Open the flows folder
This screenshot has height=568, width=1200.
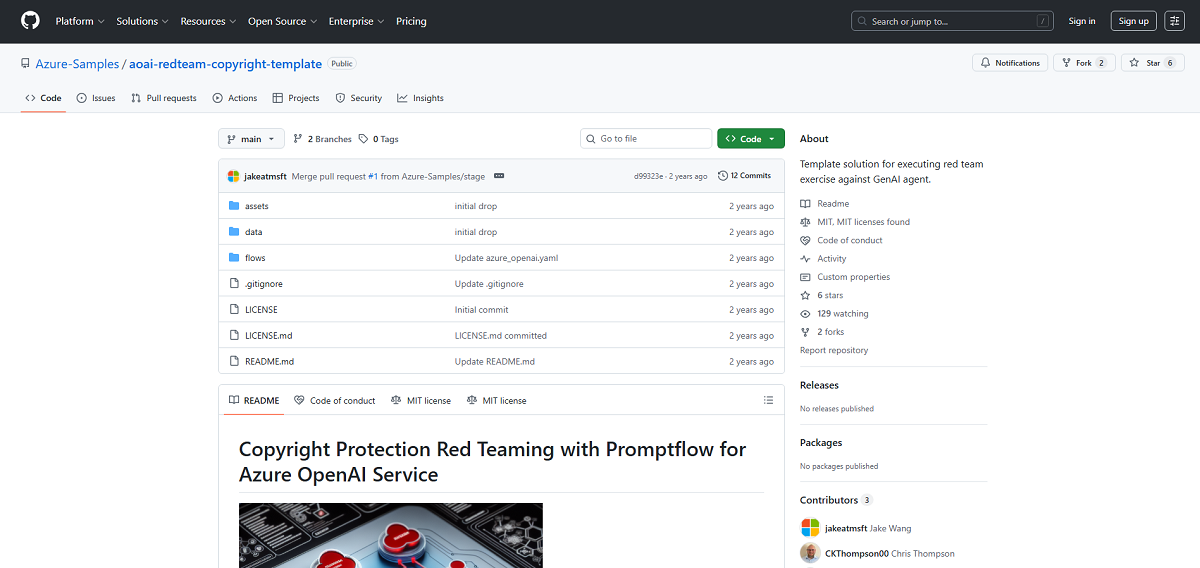tap(255, 258)
